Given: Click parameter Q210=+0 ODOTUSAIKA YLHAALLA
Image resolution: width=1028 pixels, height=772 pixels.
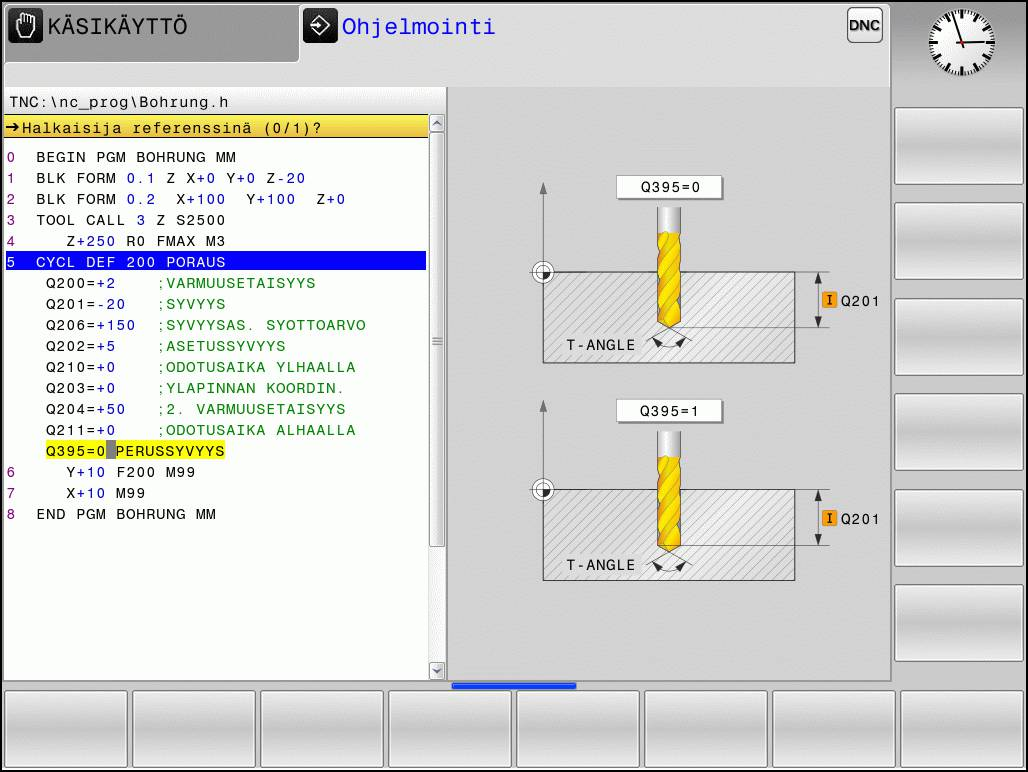Looking at the screenshot, I should [x=216, y=367].
